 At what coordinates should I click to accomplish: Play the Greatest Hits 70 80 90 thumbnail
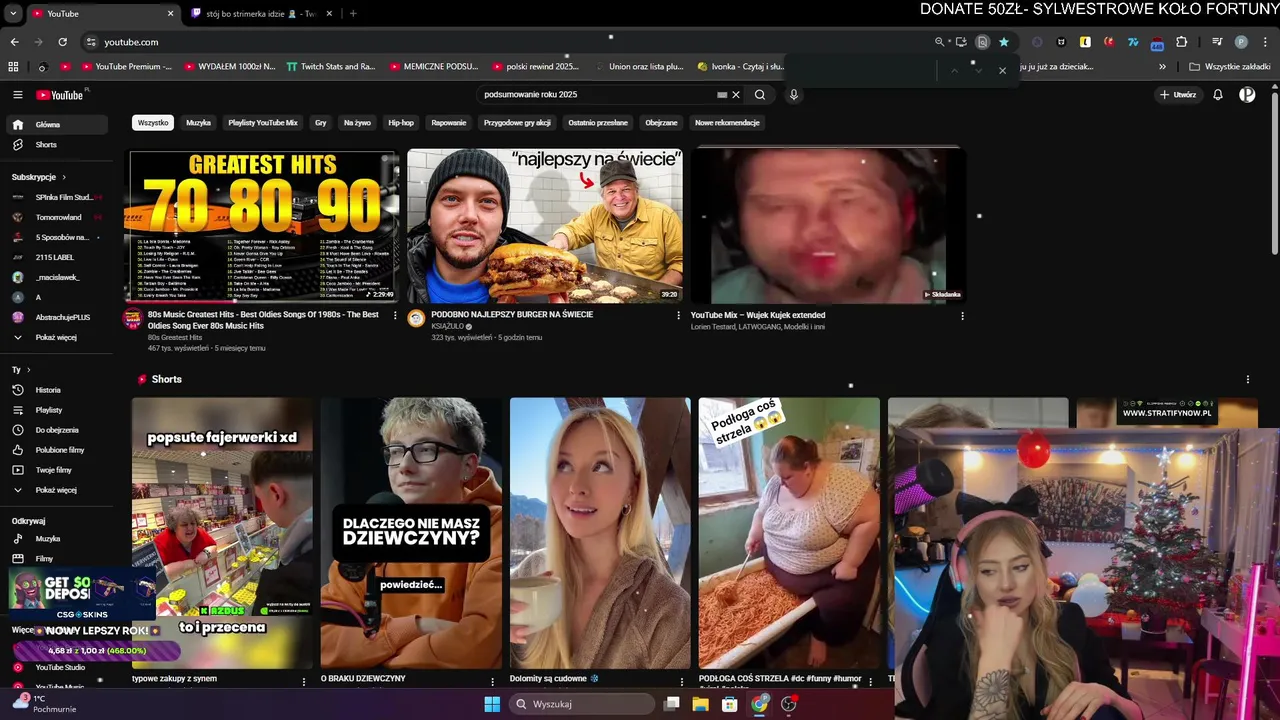[x=263, y=226]
